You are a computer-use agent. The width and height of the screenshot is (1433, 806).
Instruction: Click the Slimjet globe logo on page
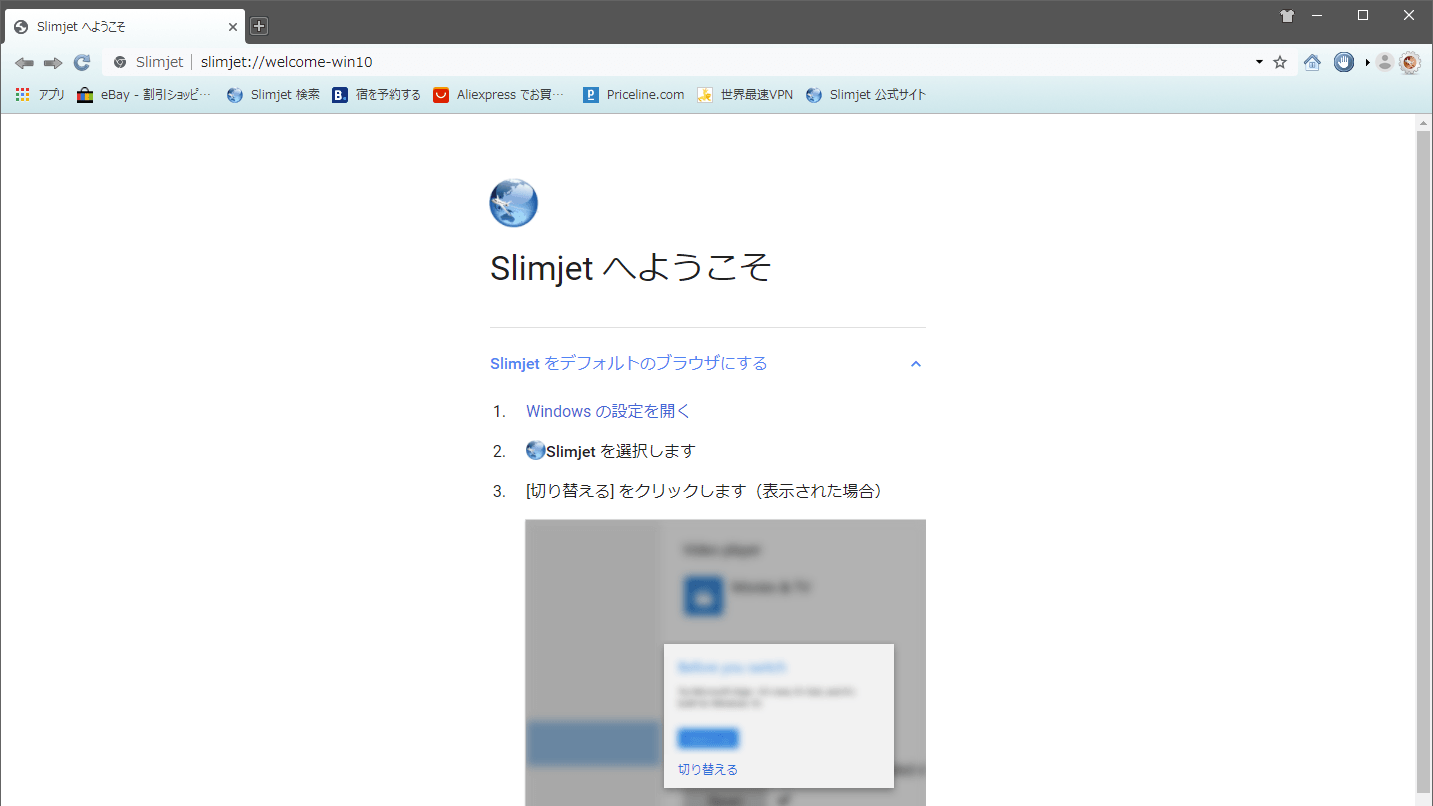coord(514,203)
